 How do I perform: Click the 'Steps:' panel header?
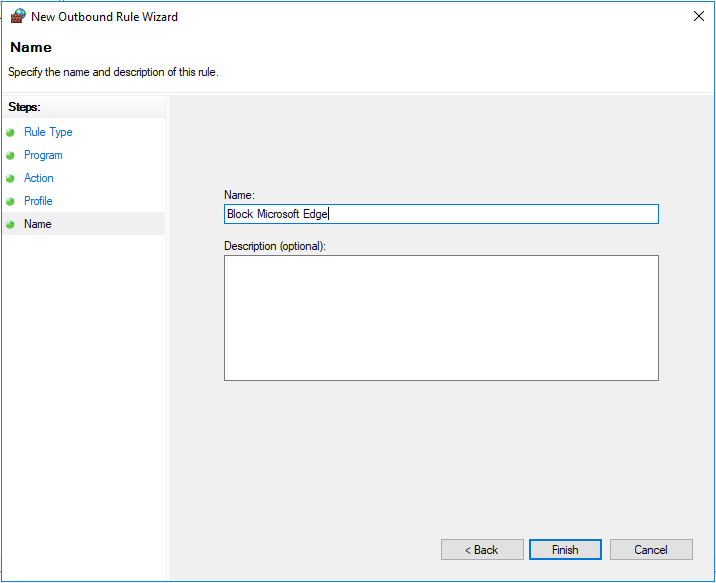24,107
